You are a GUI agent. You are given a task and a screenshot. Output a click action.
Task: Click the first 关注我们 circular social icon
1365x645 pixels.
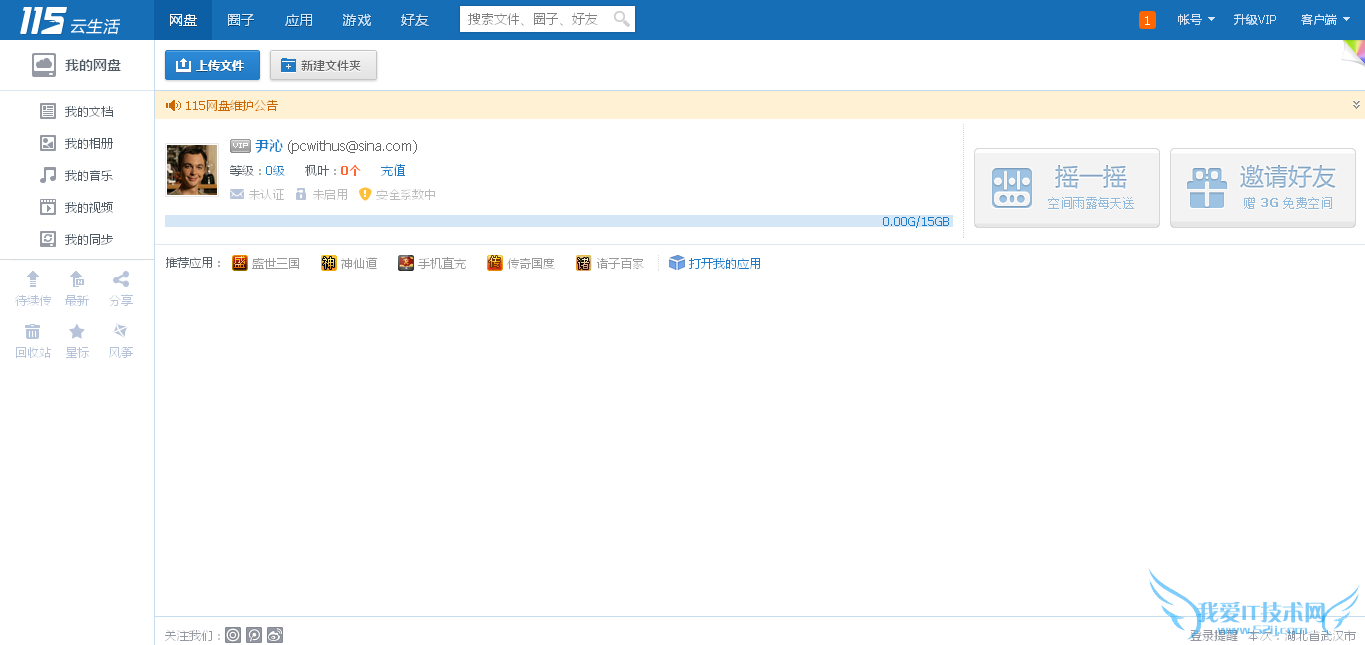point(233,635)
